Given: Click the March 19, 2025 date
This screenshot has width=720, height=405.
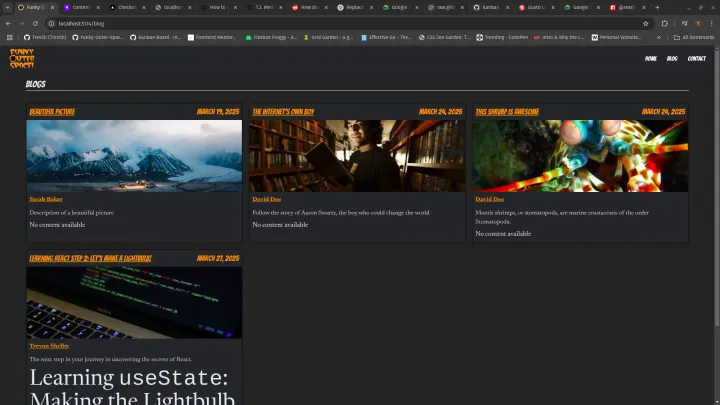Looking at the screenshot, I should click(x=218, y=112).
